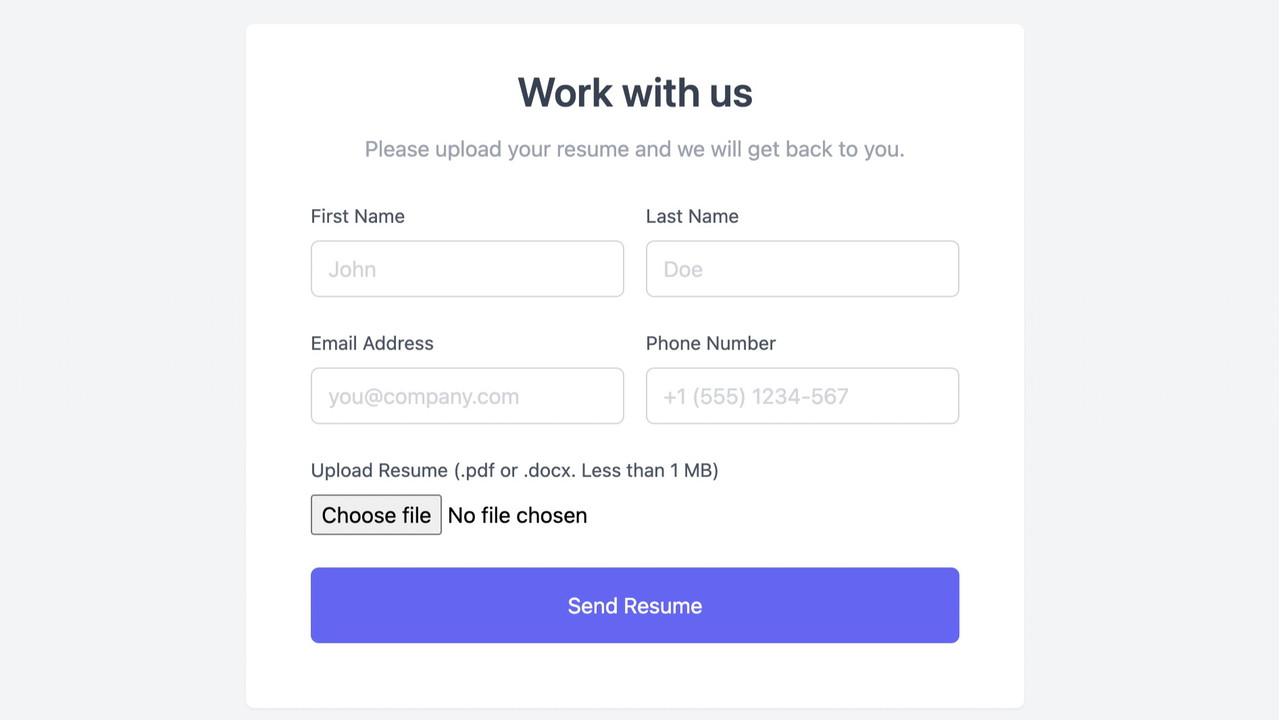This screenshot has height=720, width=1279.
Task: Click empty card area right of the heading
Action: [890, 93]
